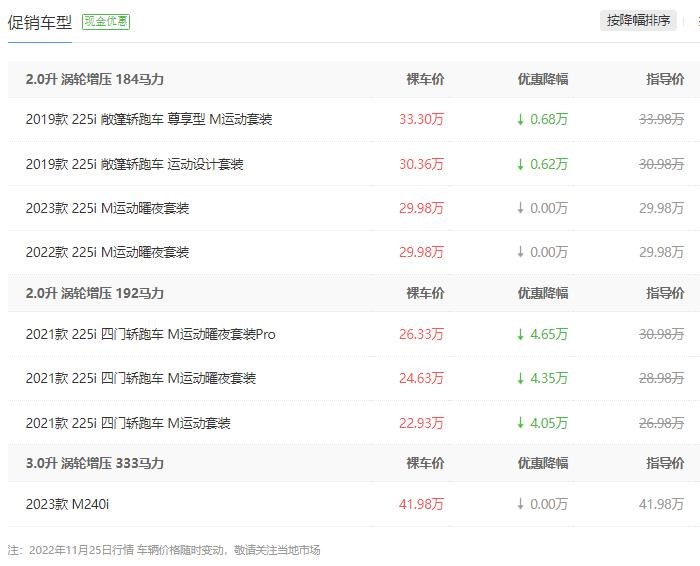Viewport: 700px width, 566px height.
Task: Click the 现金优惠 green badge
Action: coord(106,21)
